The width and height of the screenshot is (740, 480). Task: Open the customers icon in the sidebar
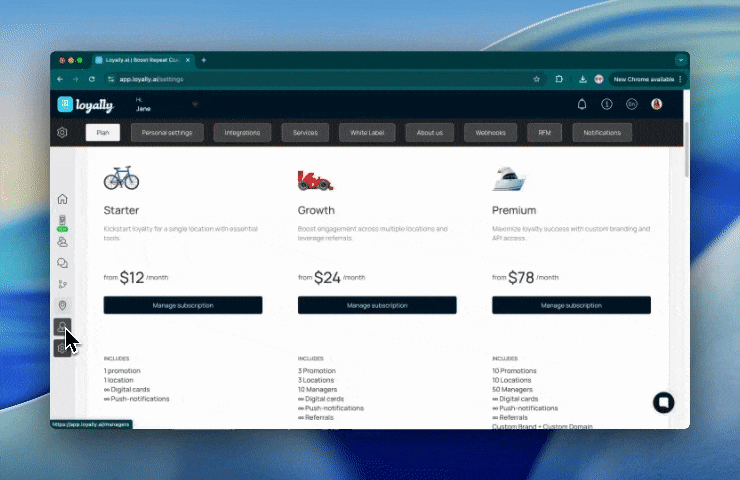point(62,242)
